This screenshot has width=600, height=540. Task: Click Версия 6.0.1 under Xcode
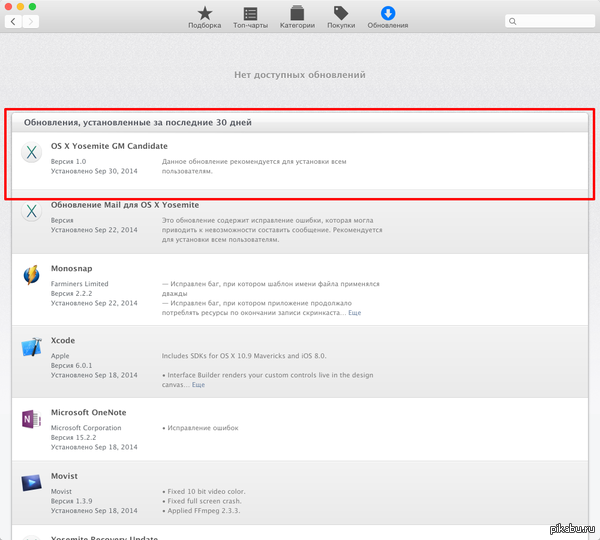pyautogui.click(x=72, y=365)
